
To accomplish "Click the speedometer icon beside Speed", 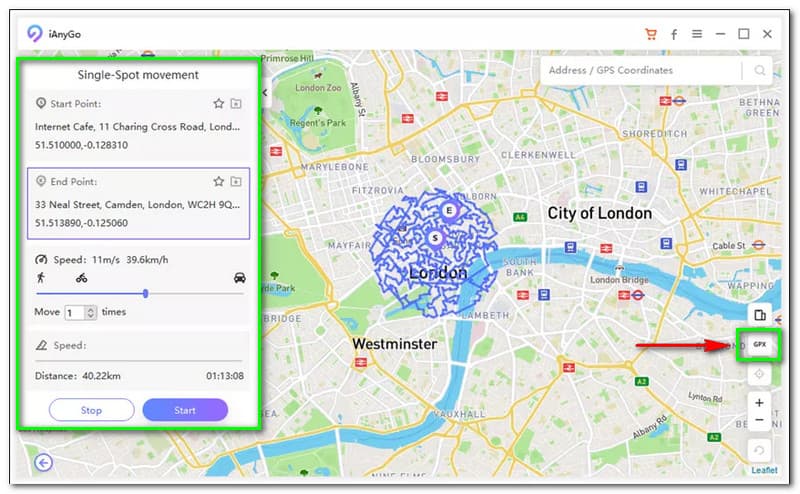I will [41, 259].
